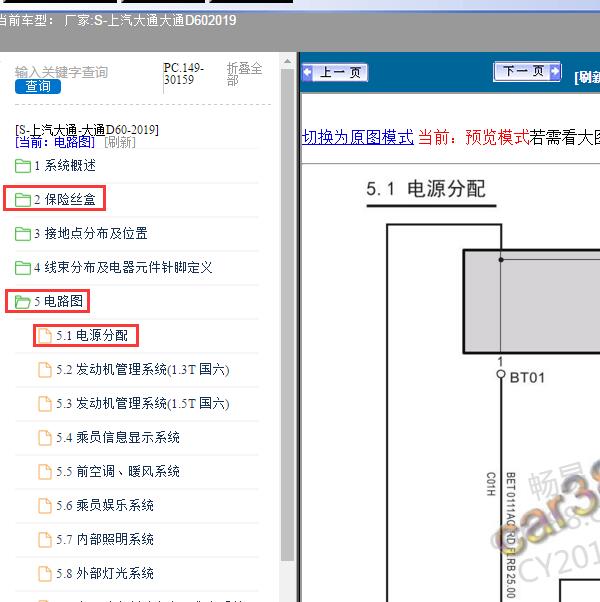Viewport: 600px width, 602px height.
Task: Open 5.3 发动机管理系统(1.5T 国六)
Action: pos(143,404)
